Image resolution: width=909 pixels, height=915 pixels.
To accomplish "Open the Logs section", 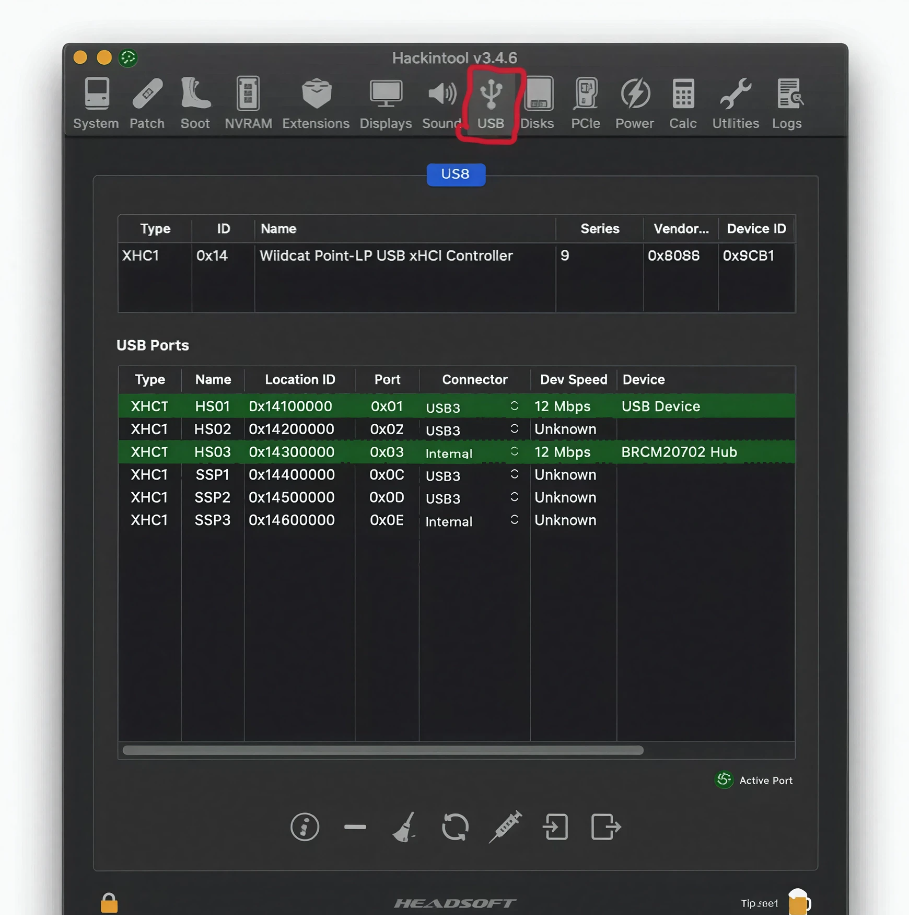I will coord(787,103).
